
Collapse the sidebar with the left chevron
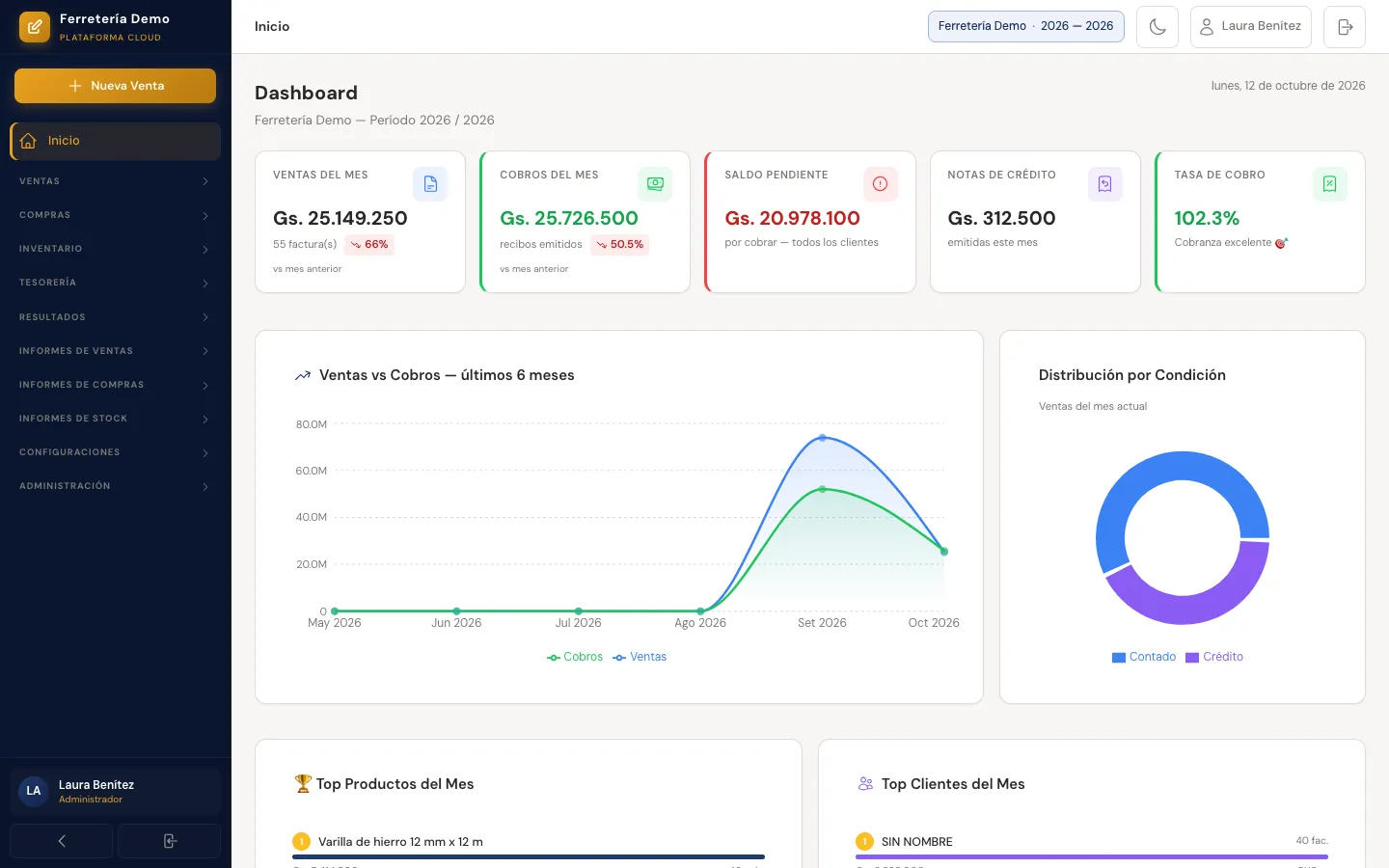(62, 841)
